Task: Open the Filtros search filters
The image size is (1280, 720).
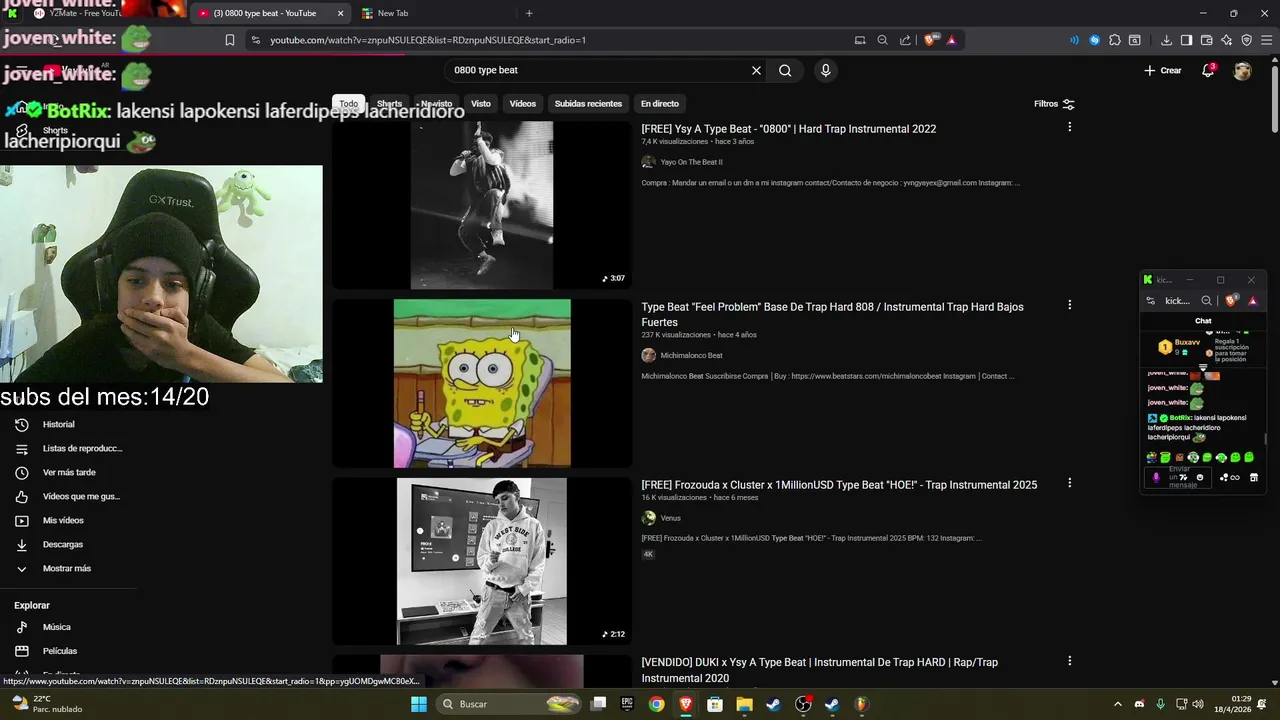Action: pos(1054,104)
